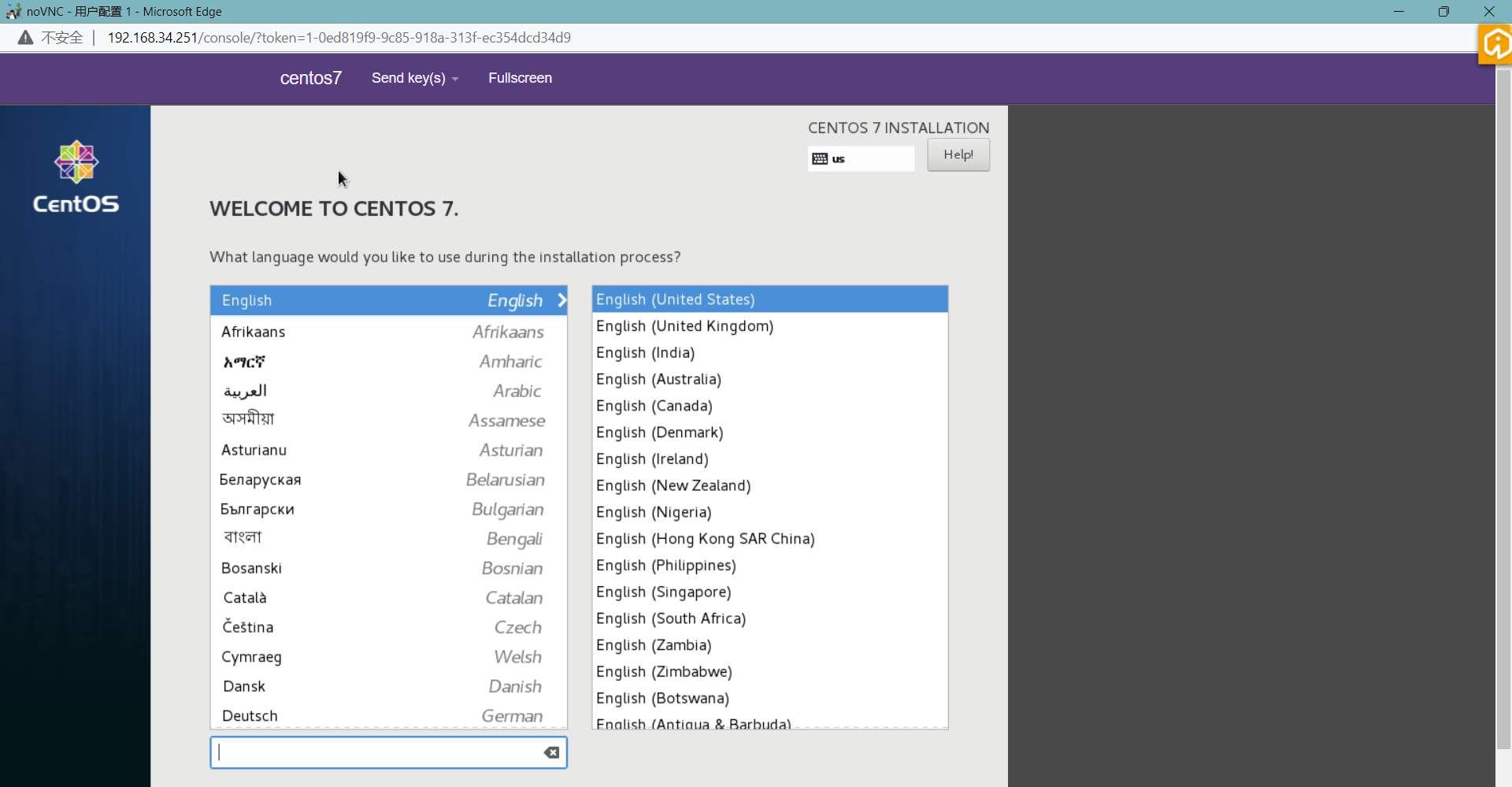Viewport: 1512px width, 787px height.
Task: Click the 'Help!' button
Action: [958, 154]
